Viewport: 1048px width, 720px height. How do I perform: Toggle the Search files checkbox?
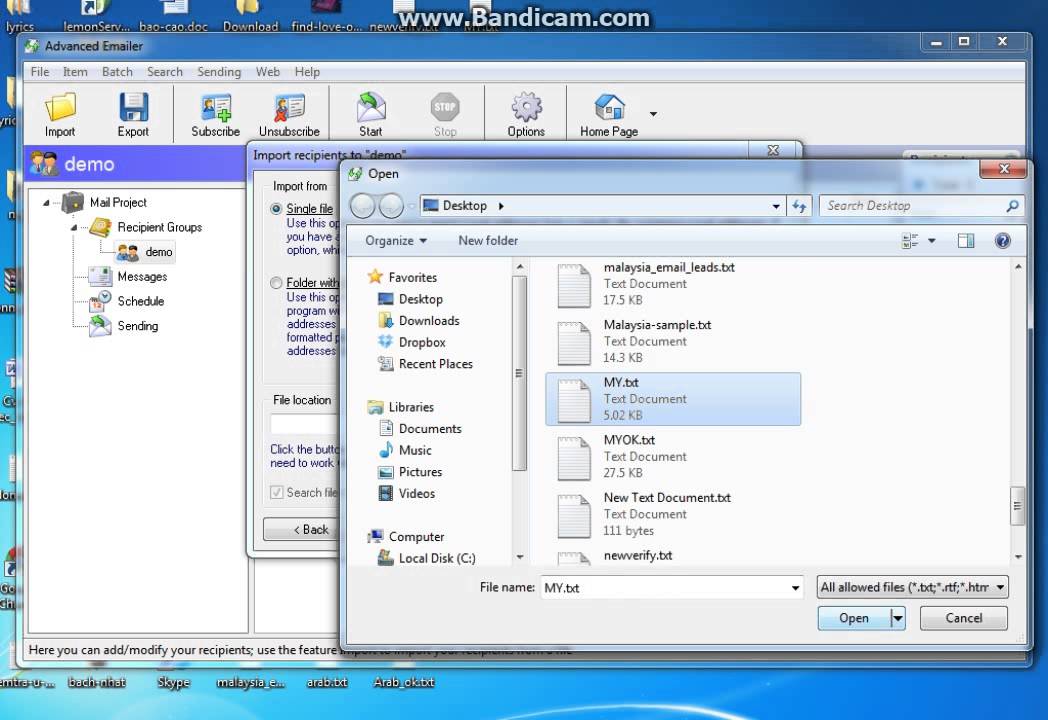276,493
